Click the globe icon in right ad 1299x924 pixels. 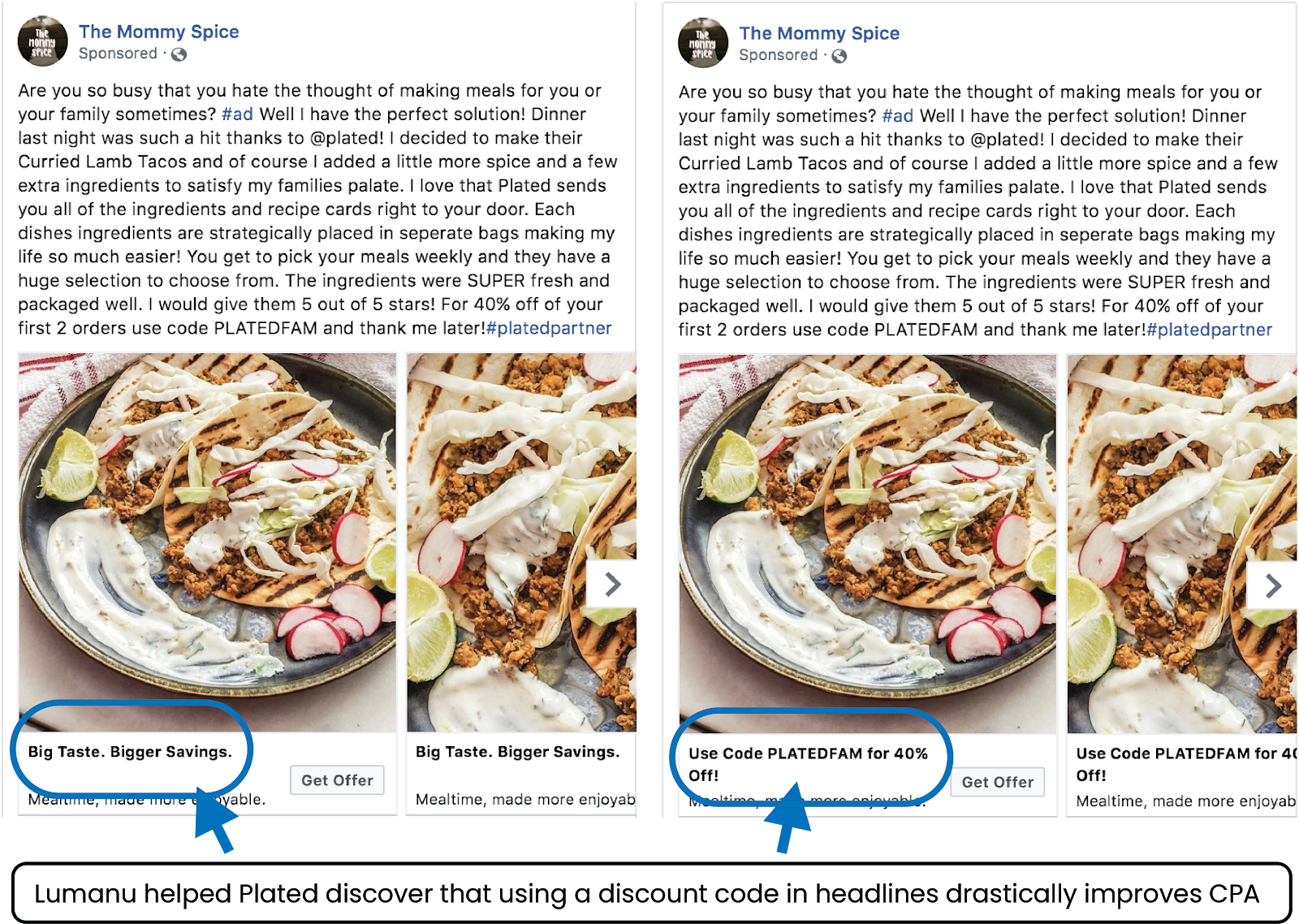pyautogui.click(x=839, y=56)
